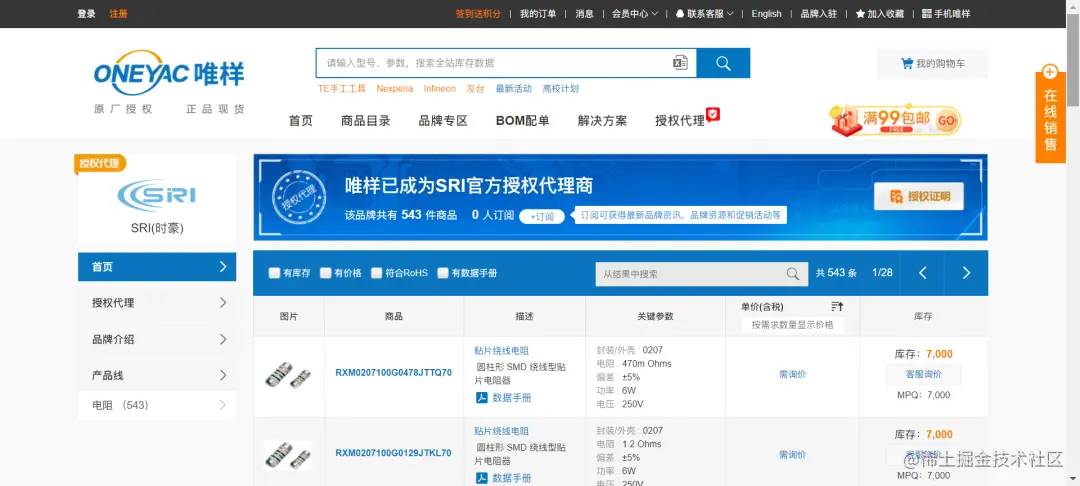Click 注册 link in top bar
The width and height of the screenshot is (1080, 486).
[118, 14]
